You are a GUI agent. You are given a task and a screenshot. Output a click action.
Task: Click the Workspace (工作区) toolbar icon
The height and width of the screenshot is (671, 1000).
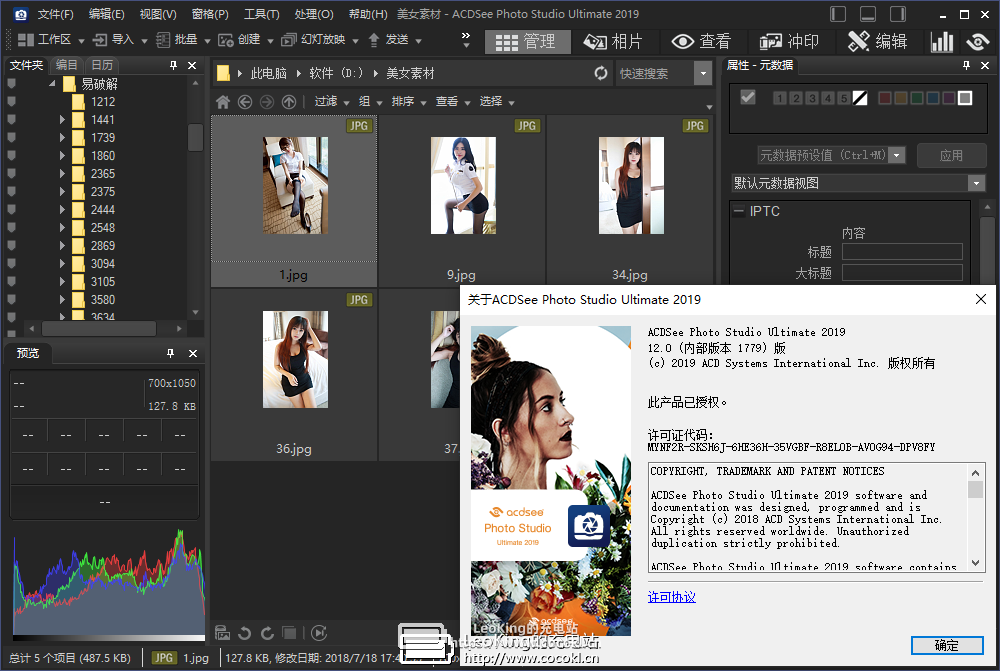pos(26,40)
